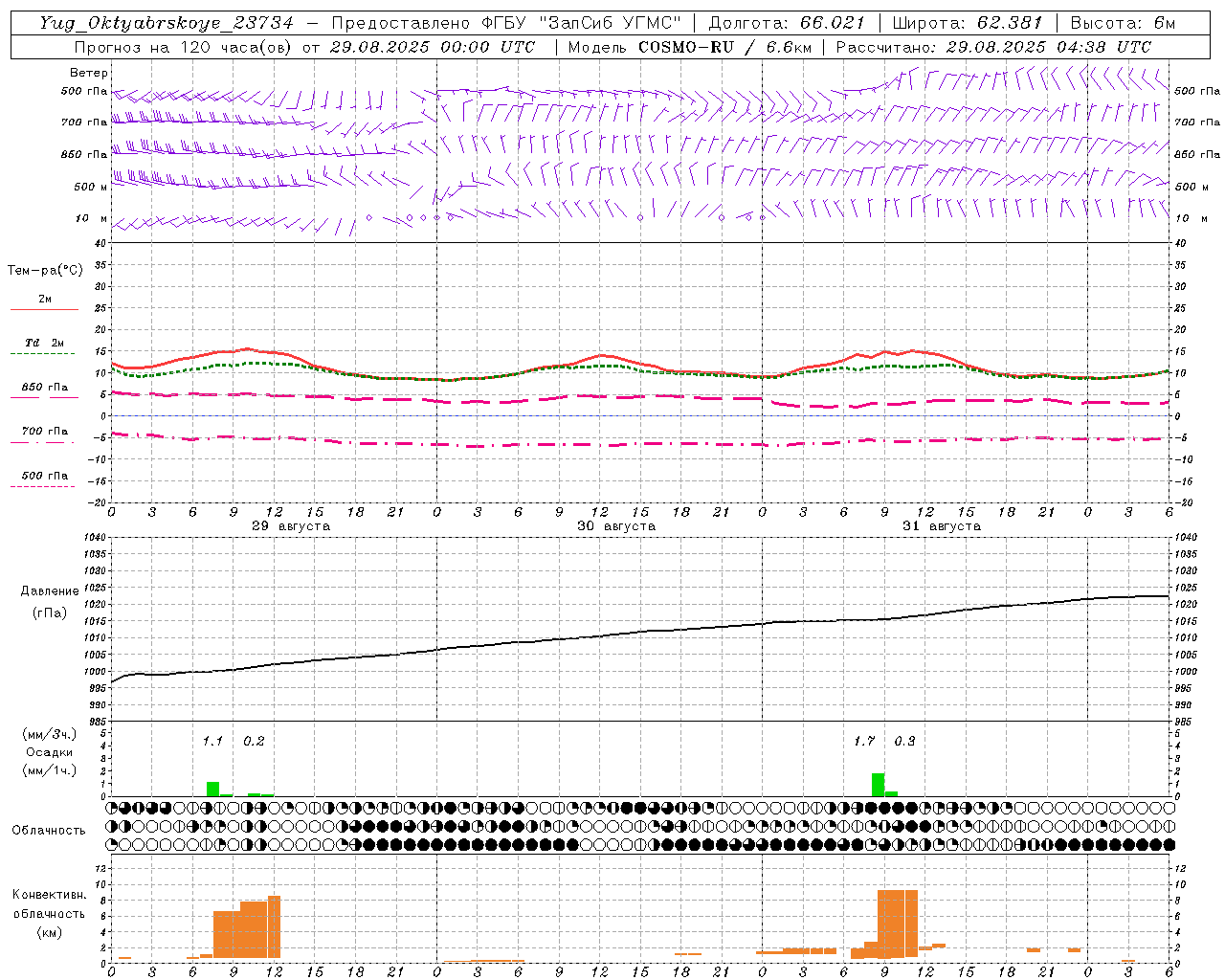Click the '30 августа' date label
The width and height of the screenshot is (1225, 980).
pyautogui.click(x=616, y=526)
